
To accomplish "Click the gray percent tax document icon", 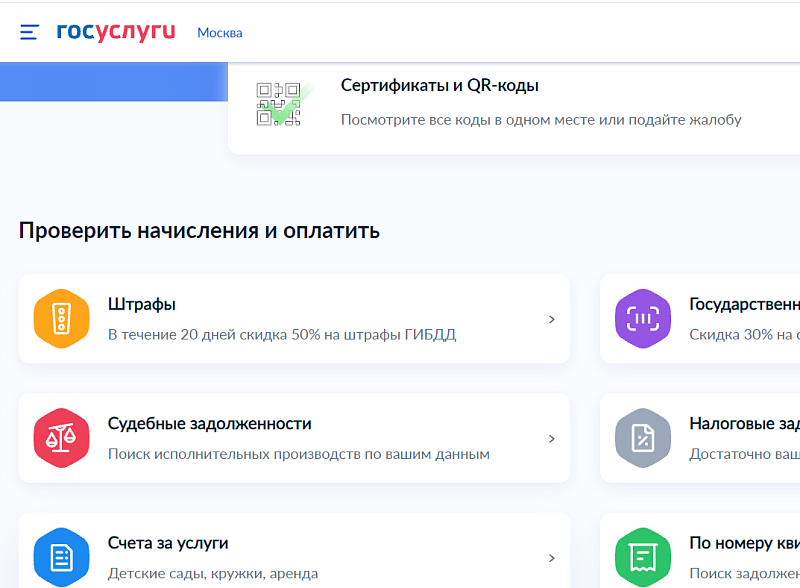I will point(642,438).
